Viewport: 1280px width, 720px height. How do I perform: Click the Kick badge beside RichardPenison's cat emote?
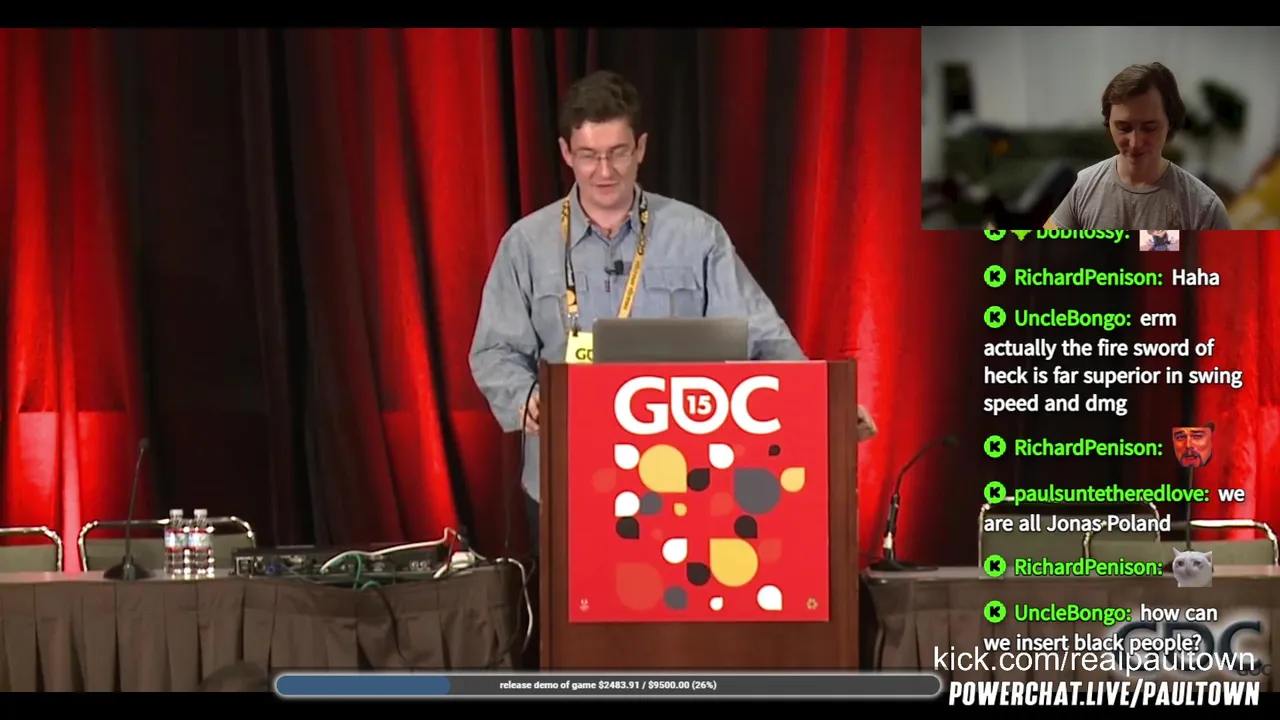tap(994, 567)
